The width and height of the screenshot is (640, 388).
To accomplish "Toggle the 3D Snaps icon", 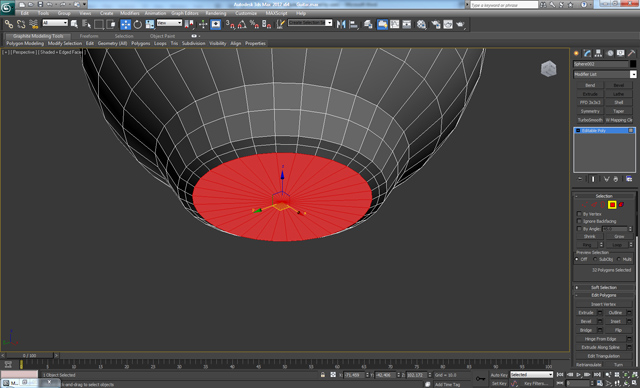I will point(230,24).
